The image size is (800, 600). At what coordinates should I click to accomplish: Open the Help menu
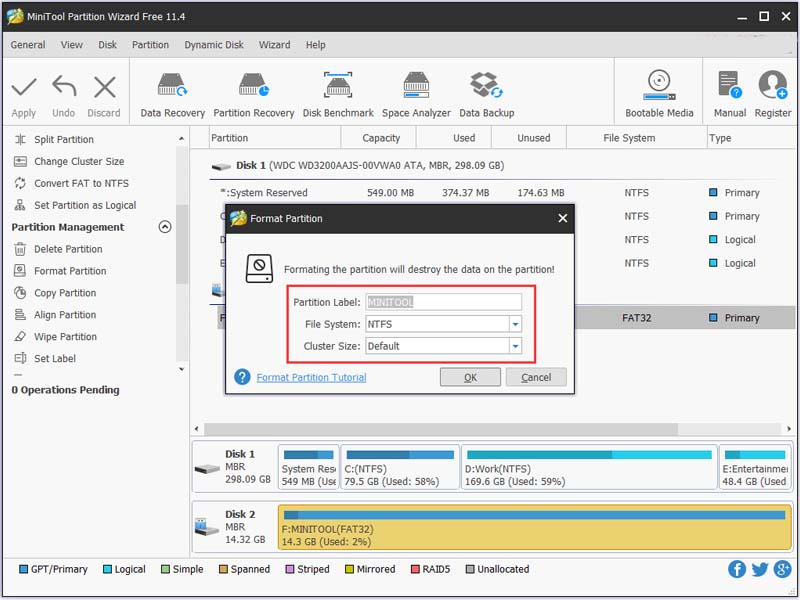[x=315, y=45]
